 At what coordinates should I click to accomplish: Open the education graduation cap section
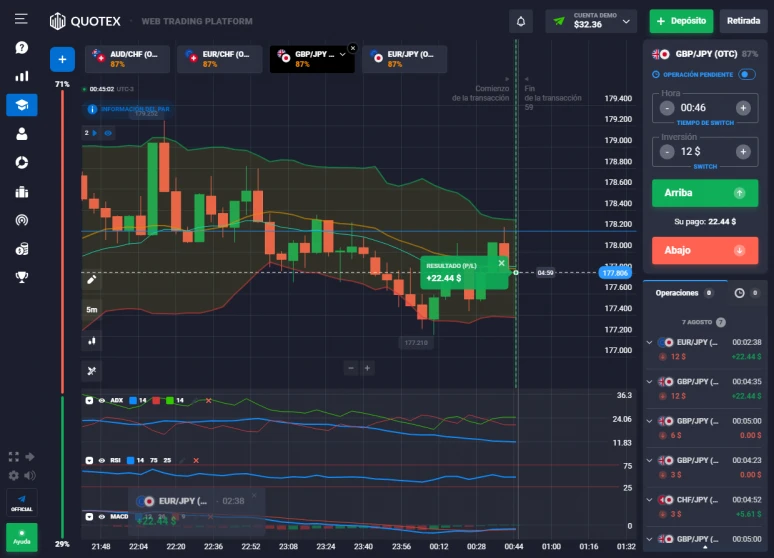(21, 105)
